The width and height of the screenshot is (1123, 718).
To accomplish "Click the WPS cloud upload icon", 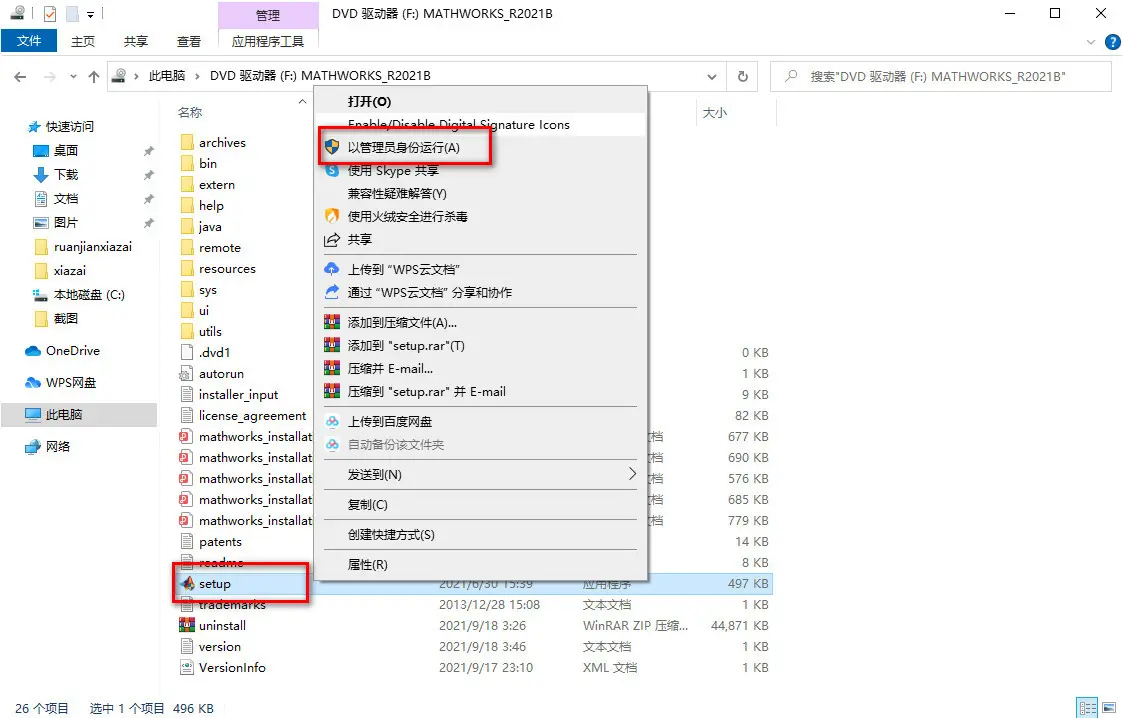I will (x=332, y=269).
